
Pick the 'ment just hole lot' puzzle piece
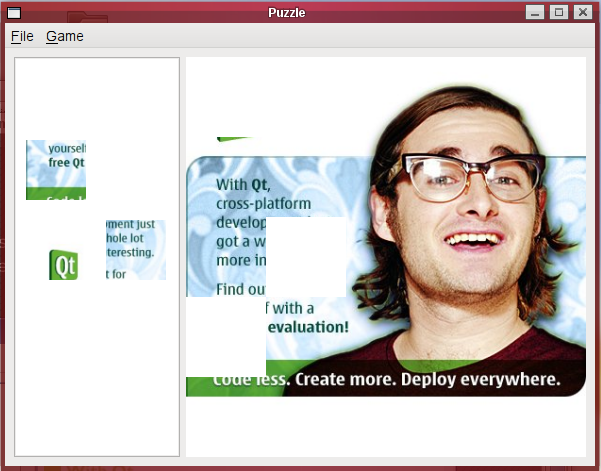[x=136, y=250]
